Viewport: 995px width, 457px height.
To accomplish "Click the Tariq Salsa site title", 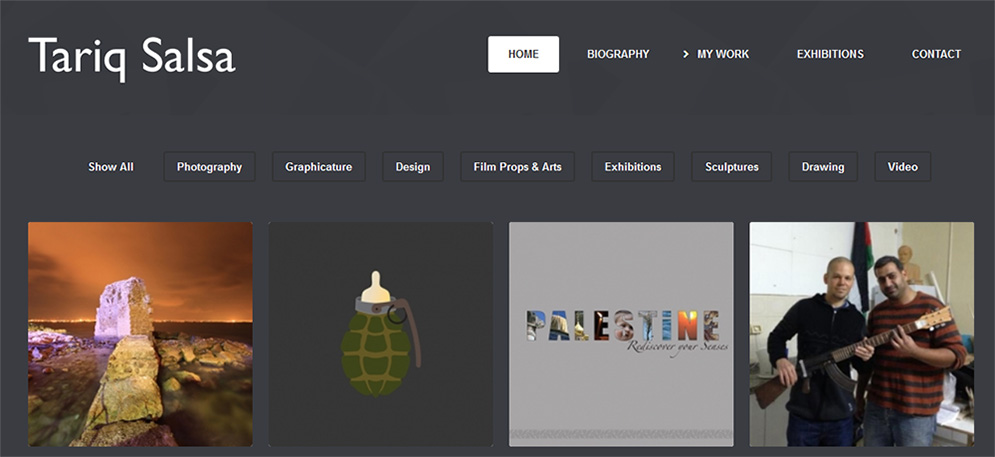I will pos(131,56).
